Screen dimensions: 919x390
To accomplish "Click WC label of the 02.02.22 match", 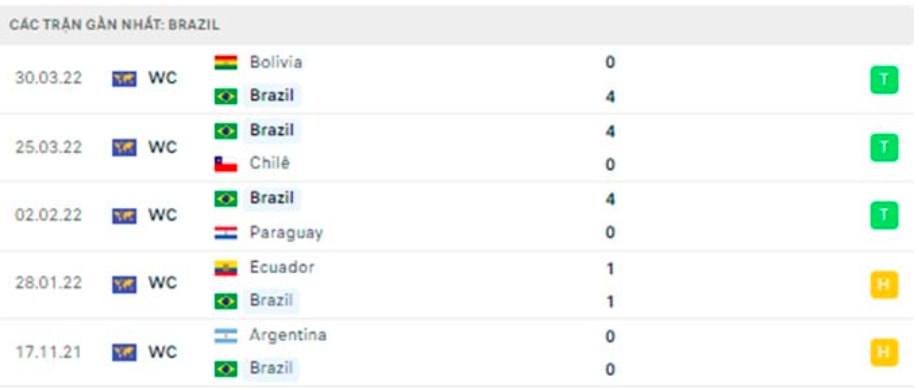I will [162, 215].
